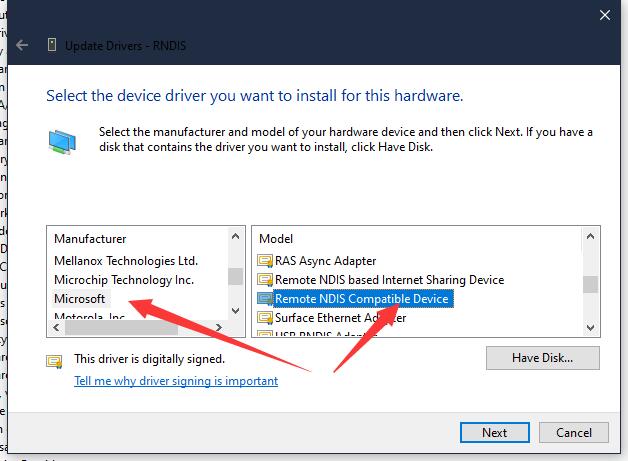The height and width of the screenshot is (461, 628).
Task: Click the Model column header
Action: tap(276, 239)
